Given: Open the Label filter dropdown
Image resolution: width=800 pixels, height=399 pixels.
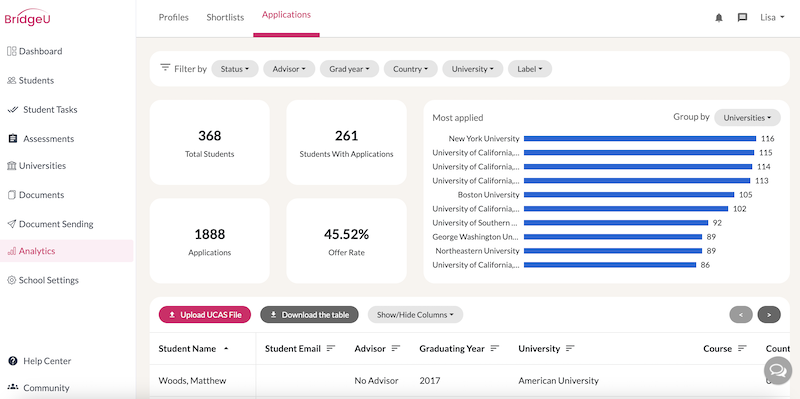Looking at the screenshot, I should pos(530,69).
